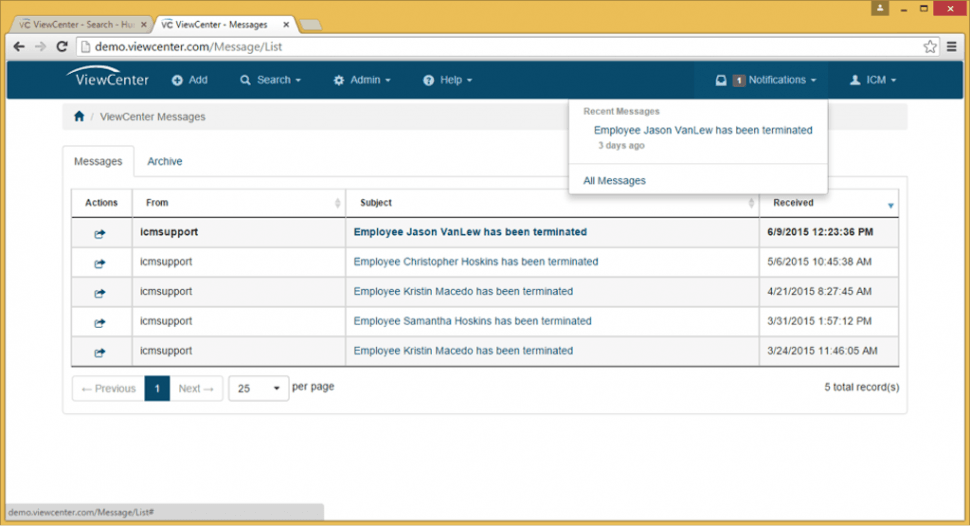
Task: Open the ICM user dropdown
Action: point(873,80)
